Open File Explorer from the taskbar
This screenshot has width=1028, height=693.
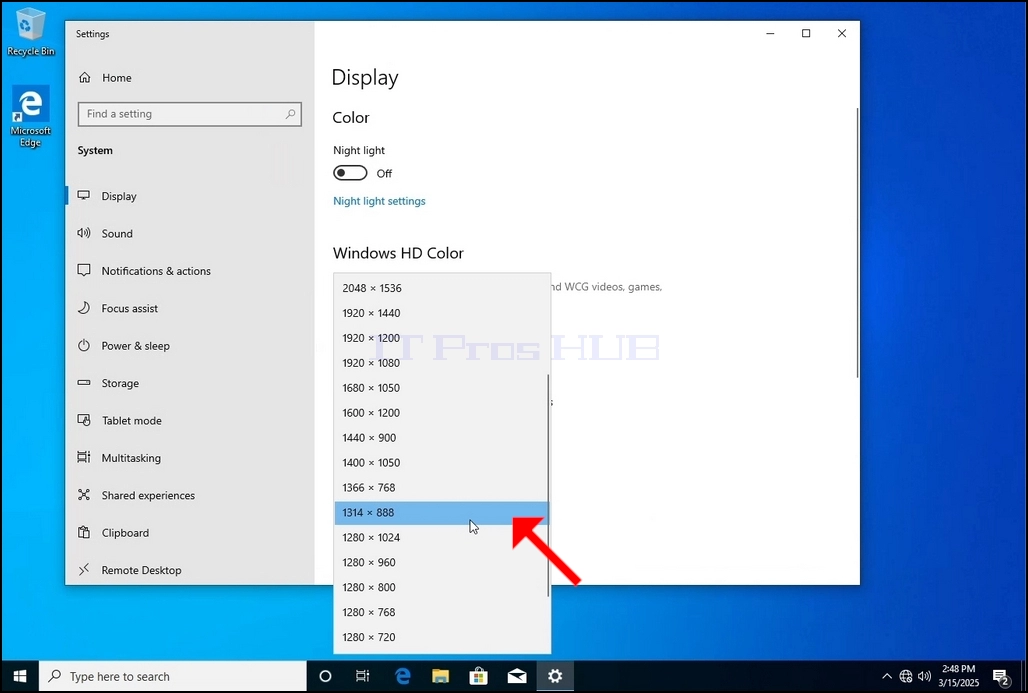pyautogui.click(x=440, y=676)
